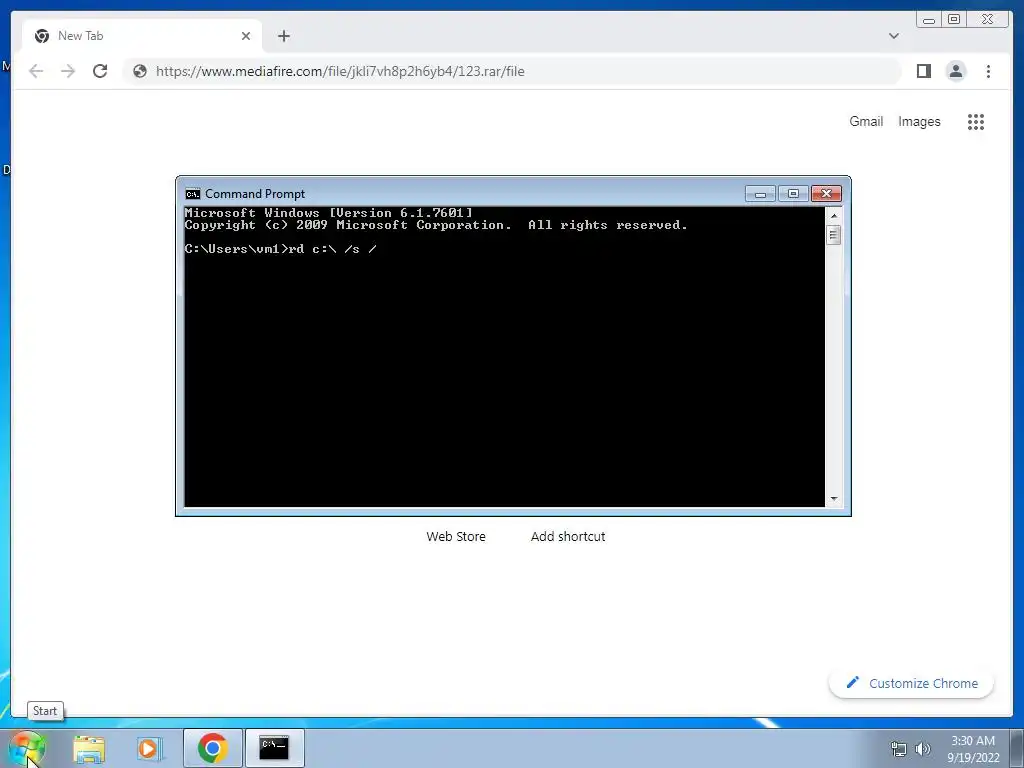
Task: Open Windows Media Player from taskbar
Action: coord(150,748)
